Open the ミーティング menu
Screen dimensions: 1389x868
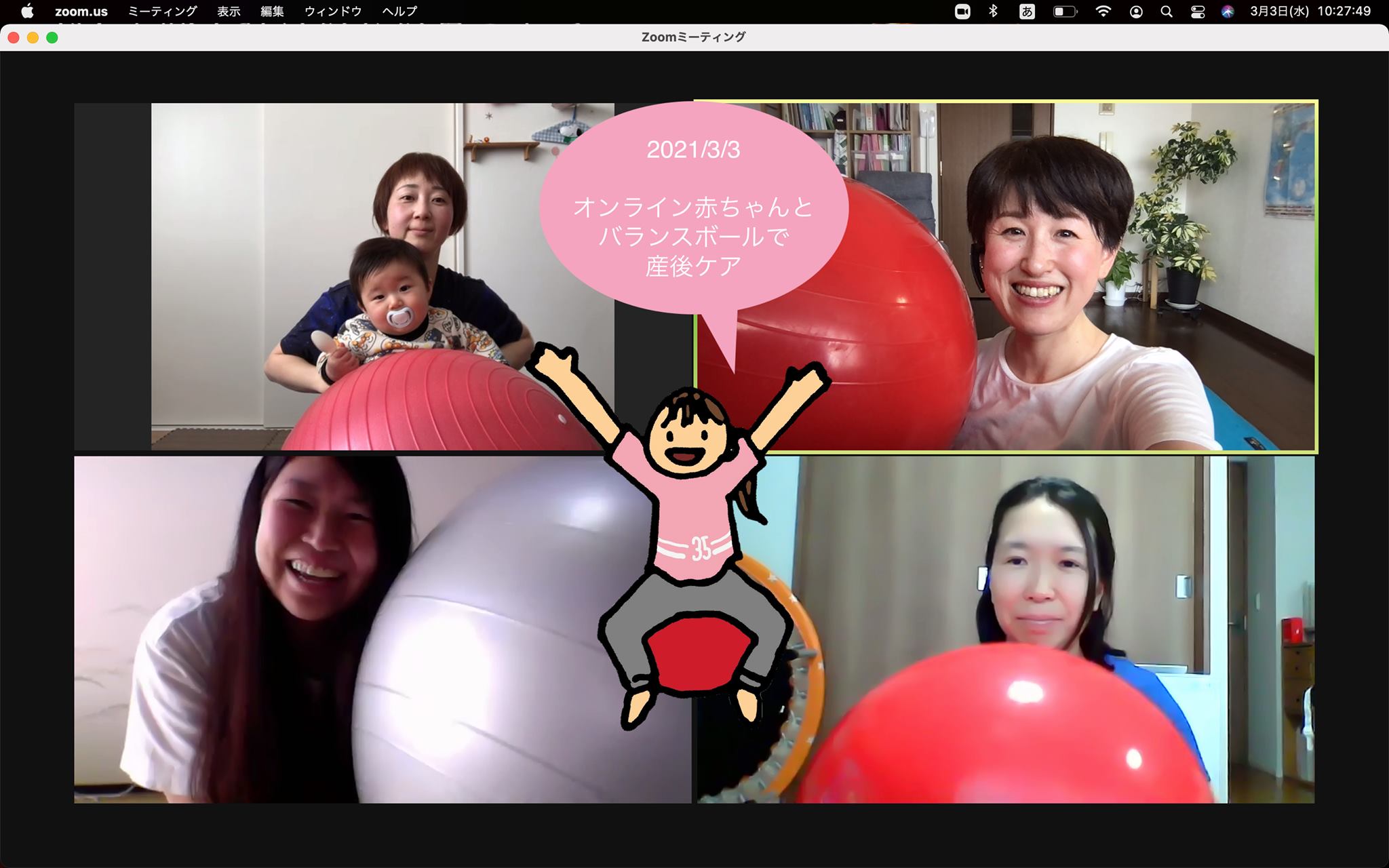tap(163, 12)
